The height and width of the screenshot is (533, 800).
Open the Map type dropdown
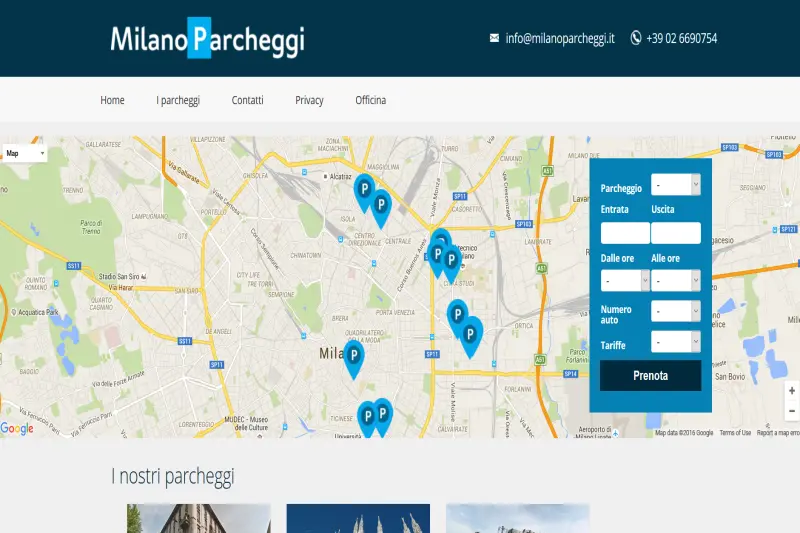tap(25, 153)
